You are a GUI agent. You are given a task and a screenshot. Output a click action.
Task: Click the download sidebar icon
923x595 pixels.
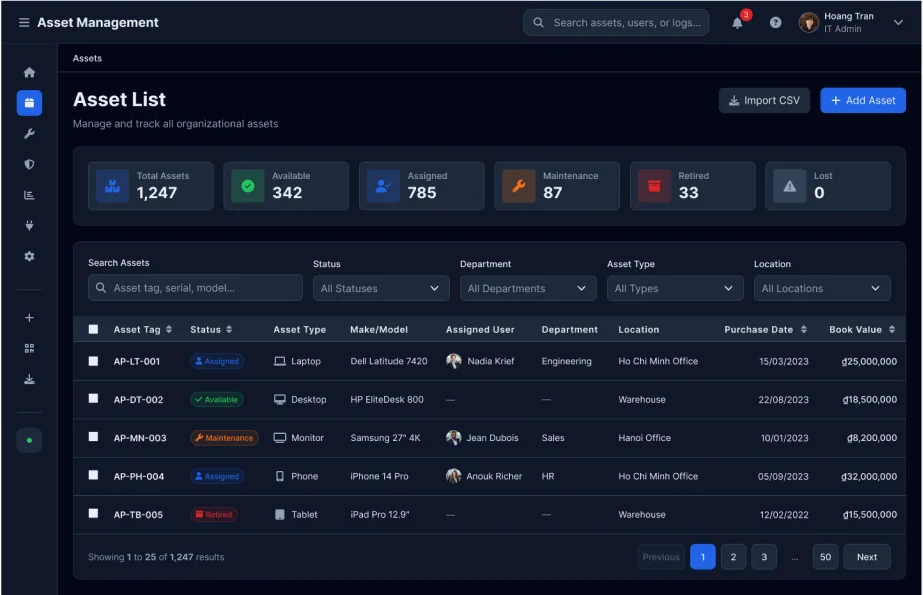29,379
